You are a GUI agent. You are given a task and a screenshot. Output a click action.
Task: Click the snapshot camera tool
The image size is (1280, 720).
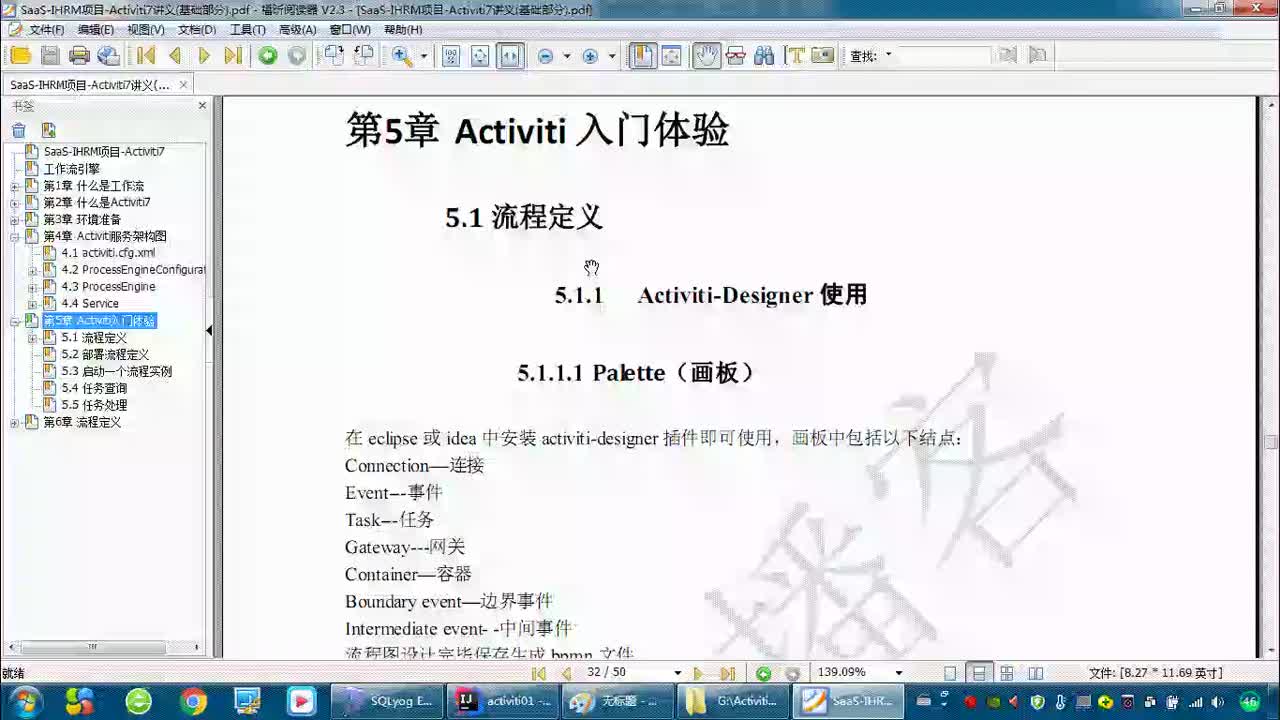[x=823, y=56]
